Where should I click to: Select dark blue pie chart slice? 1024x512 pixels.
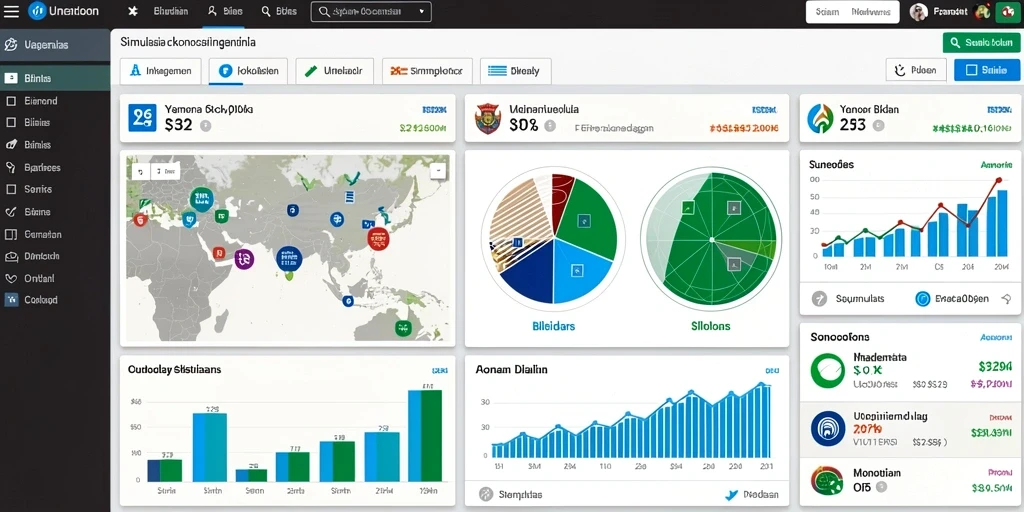(528, 273)
